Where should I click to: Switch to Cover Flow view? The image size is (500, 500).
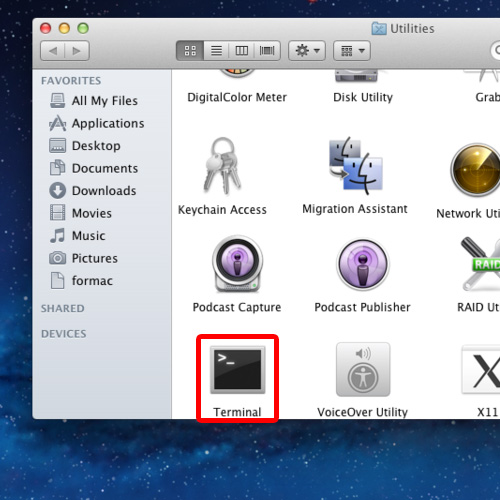coord(267,51)
